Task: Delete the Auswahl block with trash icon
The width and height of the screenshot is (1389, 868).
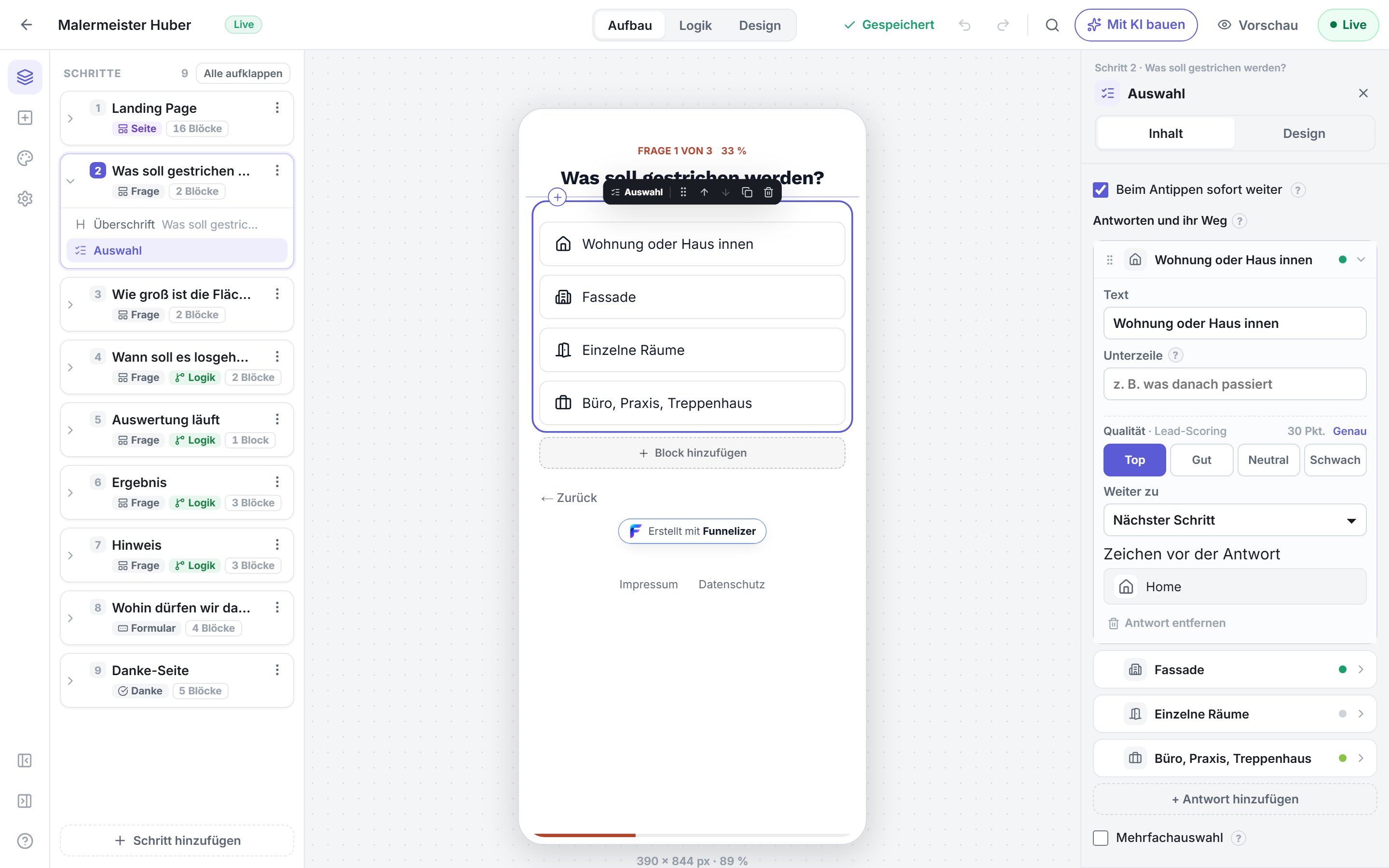Action: pos(768,192)
